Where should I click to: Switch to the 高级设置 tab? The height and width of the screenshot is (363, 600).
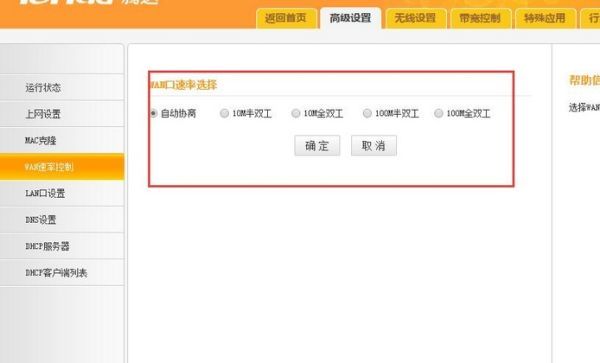tap(351, 18)
